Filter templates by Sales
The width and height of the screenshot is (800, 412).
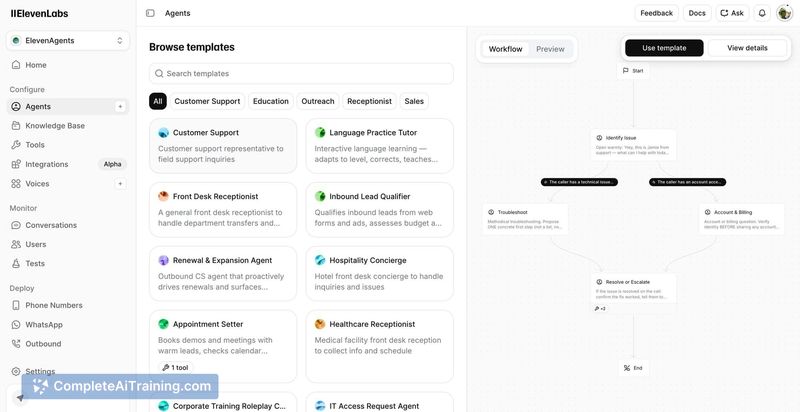point(414,101)
